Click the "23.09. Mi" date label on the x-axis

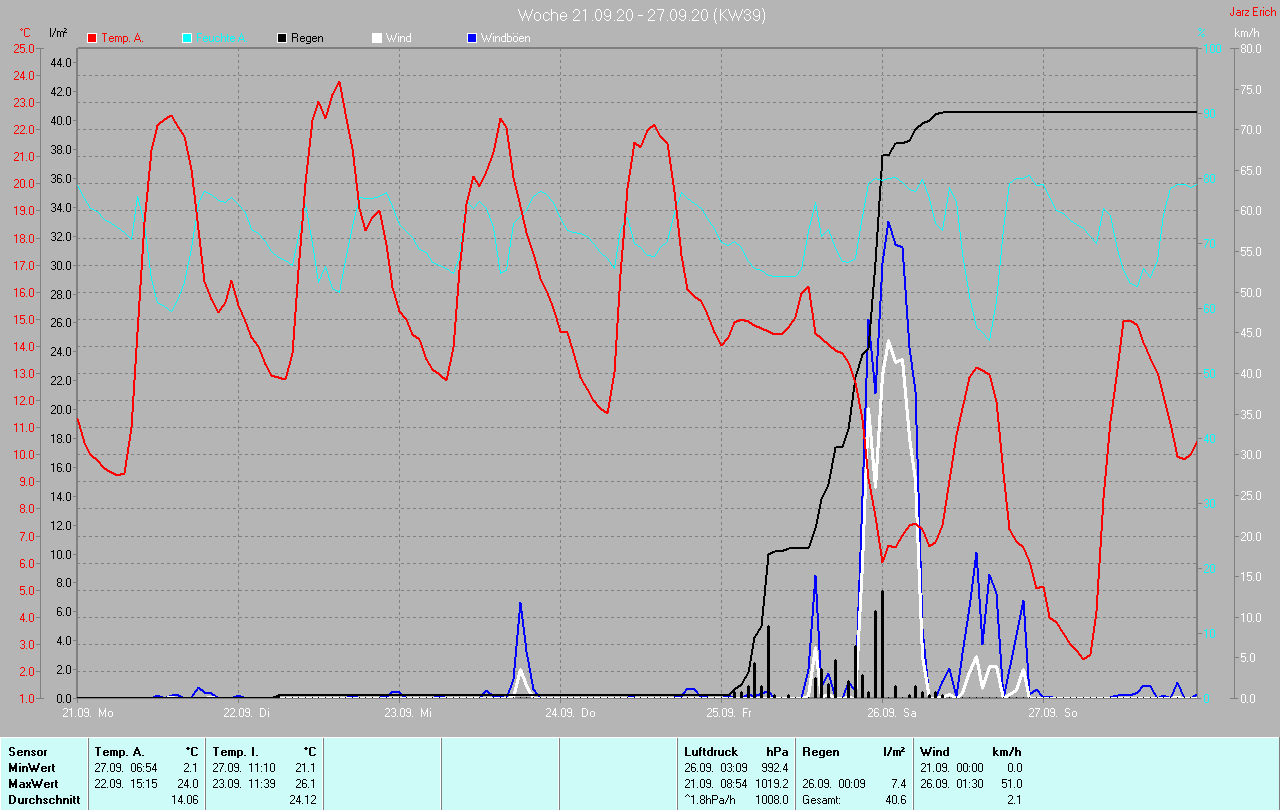click(408, 713)
